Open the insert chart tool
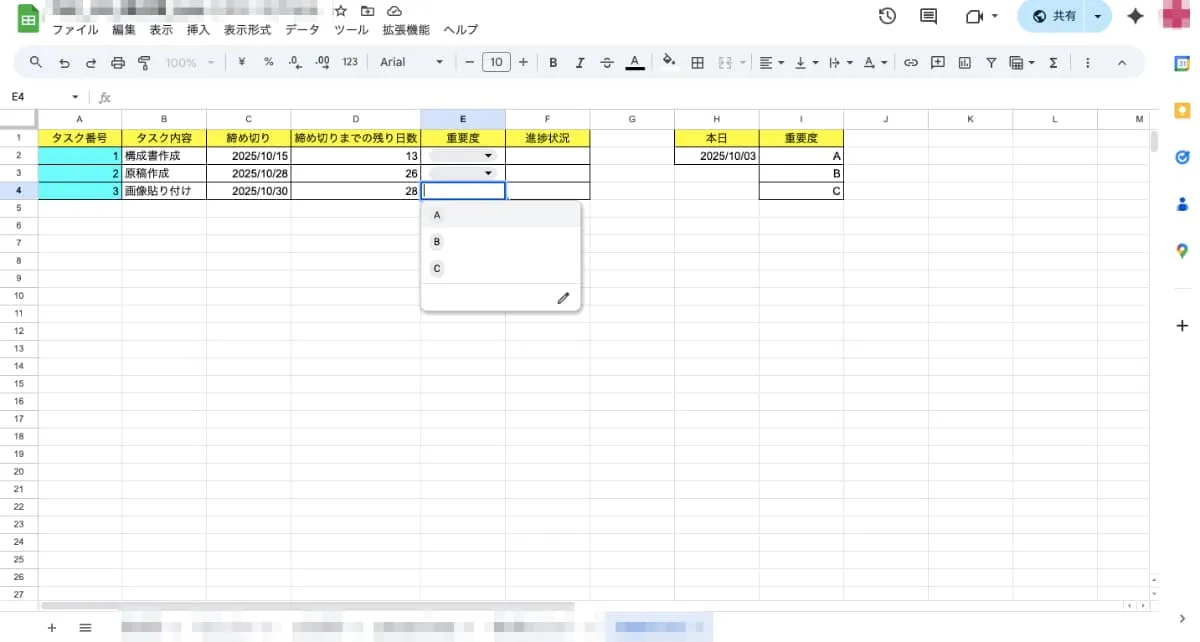The image size is (1200, 642). pyautogui.click(x=963, y=62)
